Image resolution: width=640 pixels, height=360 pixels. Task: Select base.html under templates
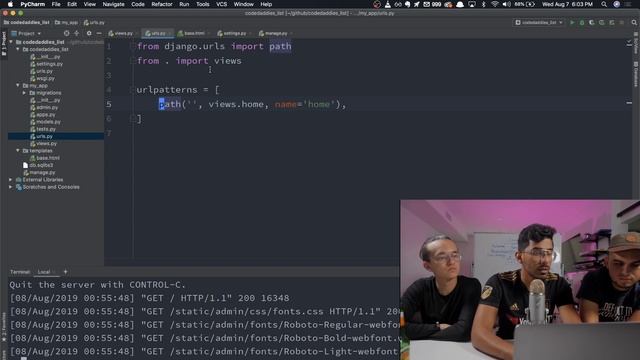[x=47, y=158]
